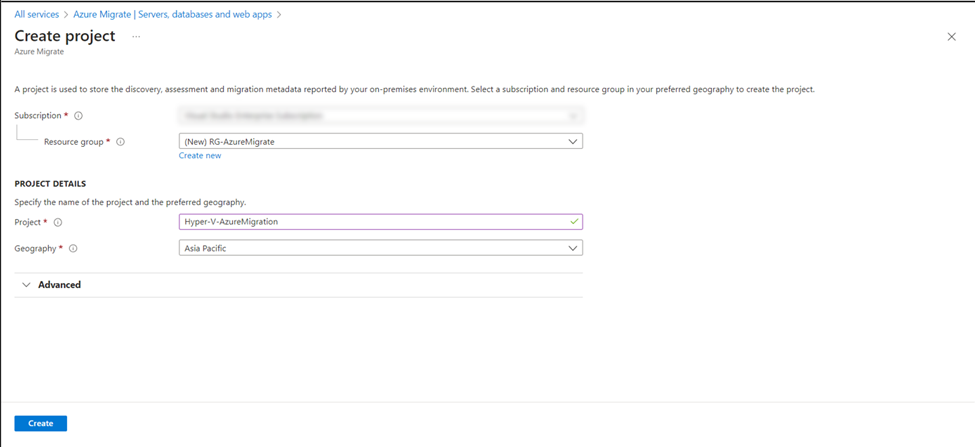Open the Resource group dropdown
This screenshot has width=975, height=447.
click(x=381, y=142)
